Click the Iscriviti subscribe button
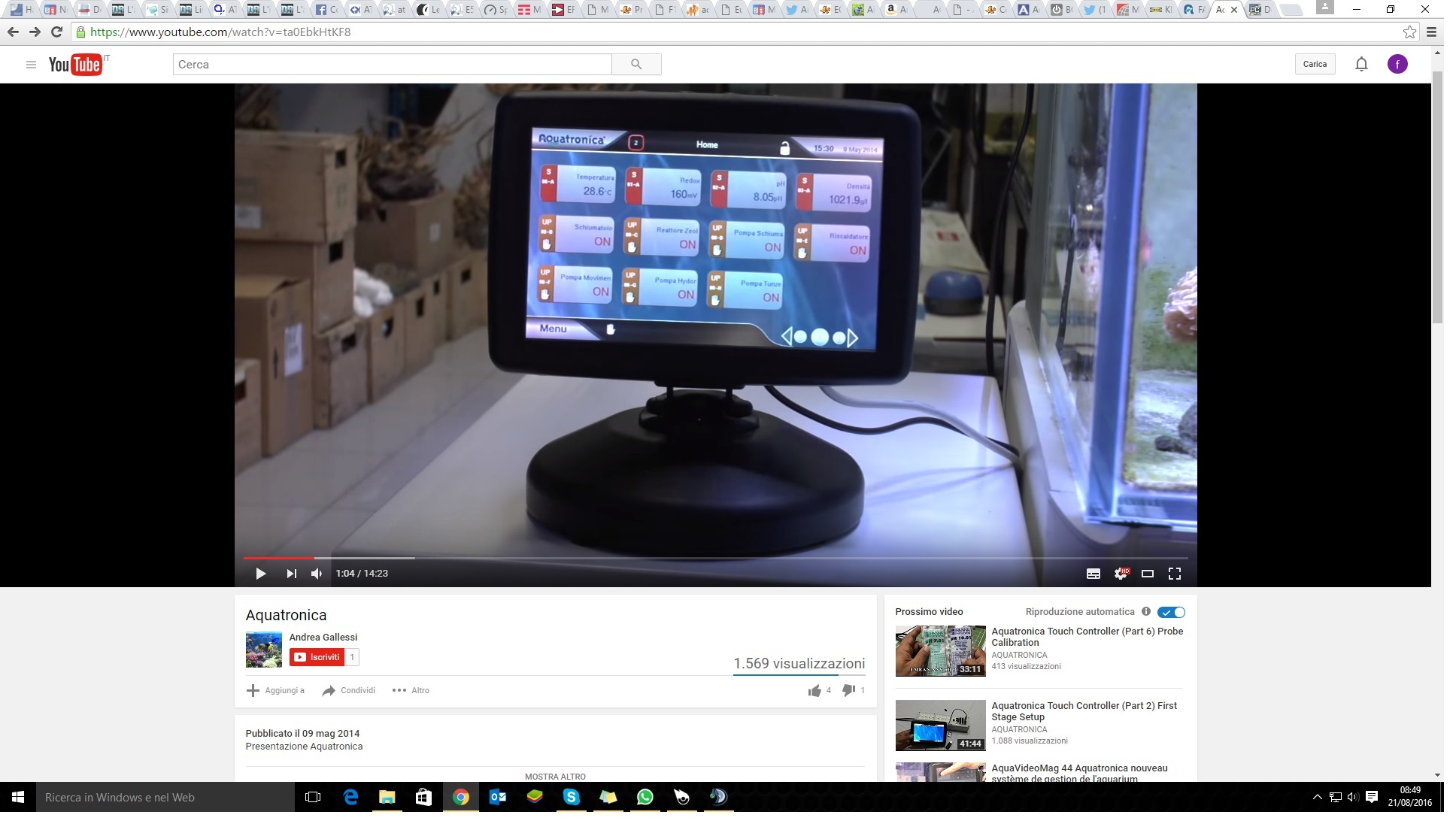This screenshot has height=830, width=1456. [x=317, y=657]
